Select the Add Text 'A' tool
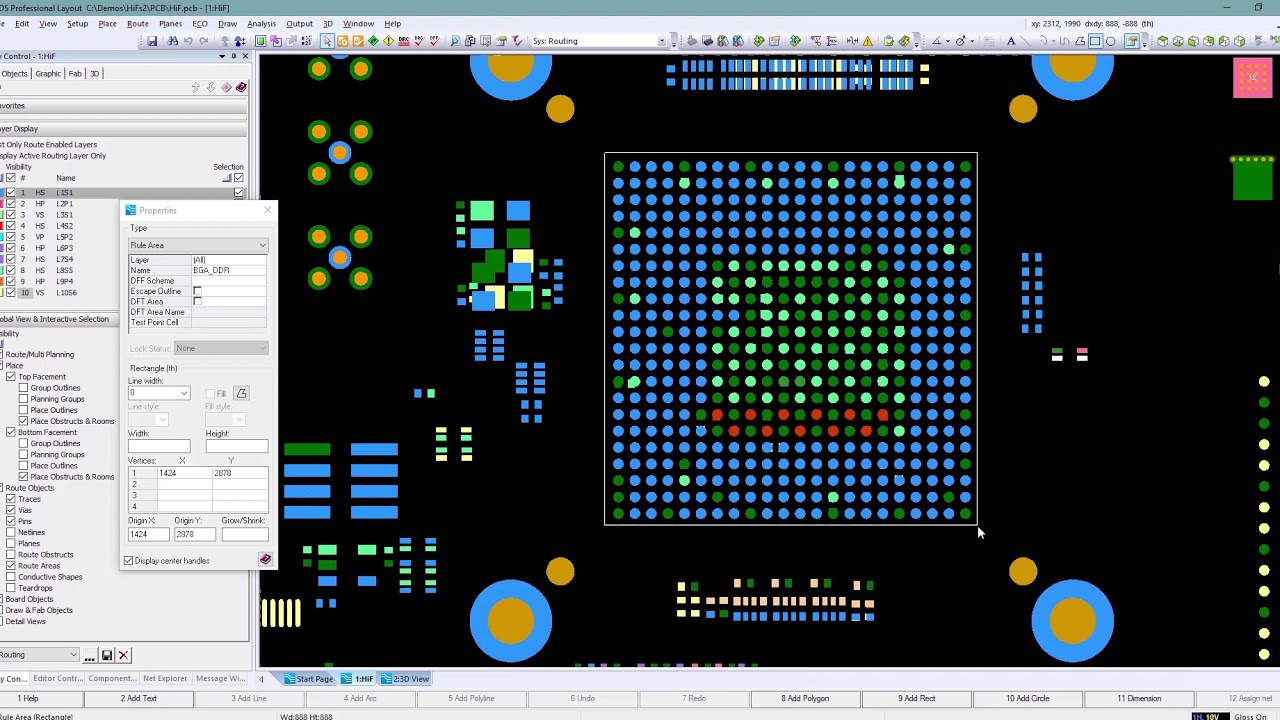 click(x=1011, y=41)
